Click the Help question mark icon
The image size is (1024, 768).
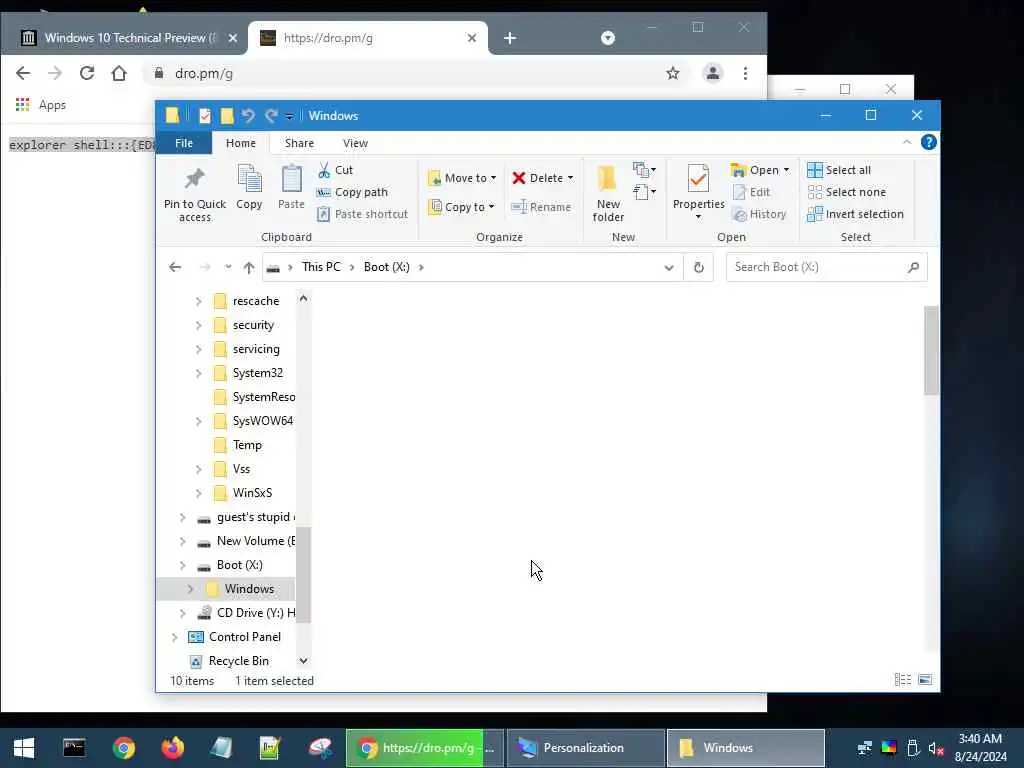(928, 142)
